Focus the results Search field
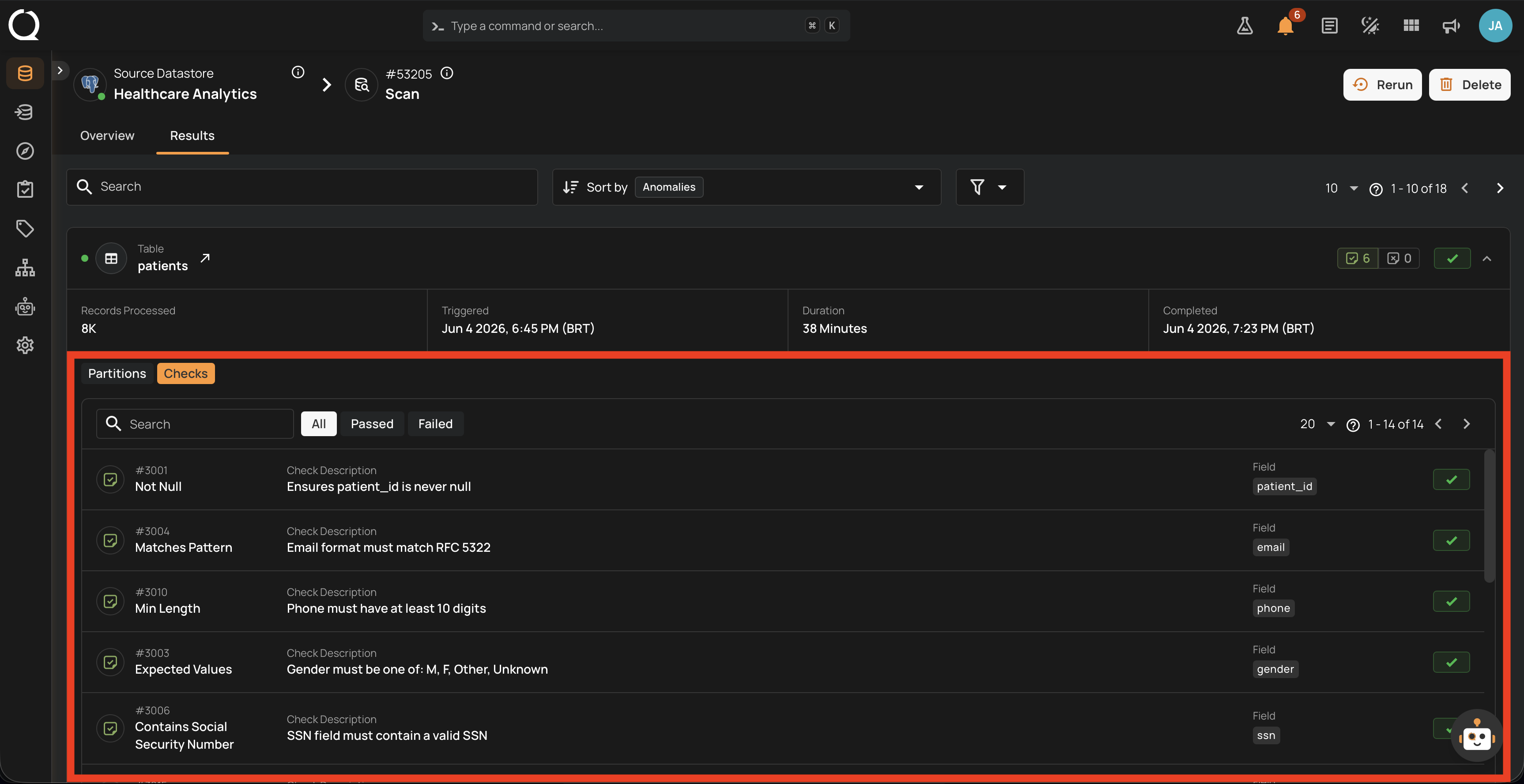 pyautogui.click(x=302, y=187)
